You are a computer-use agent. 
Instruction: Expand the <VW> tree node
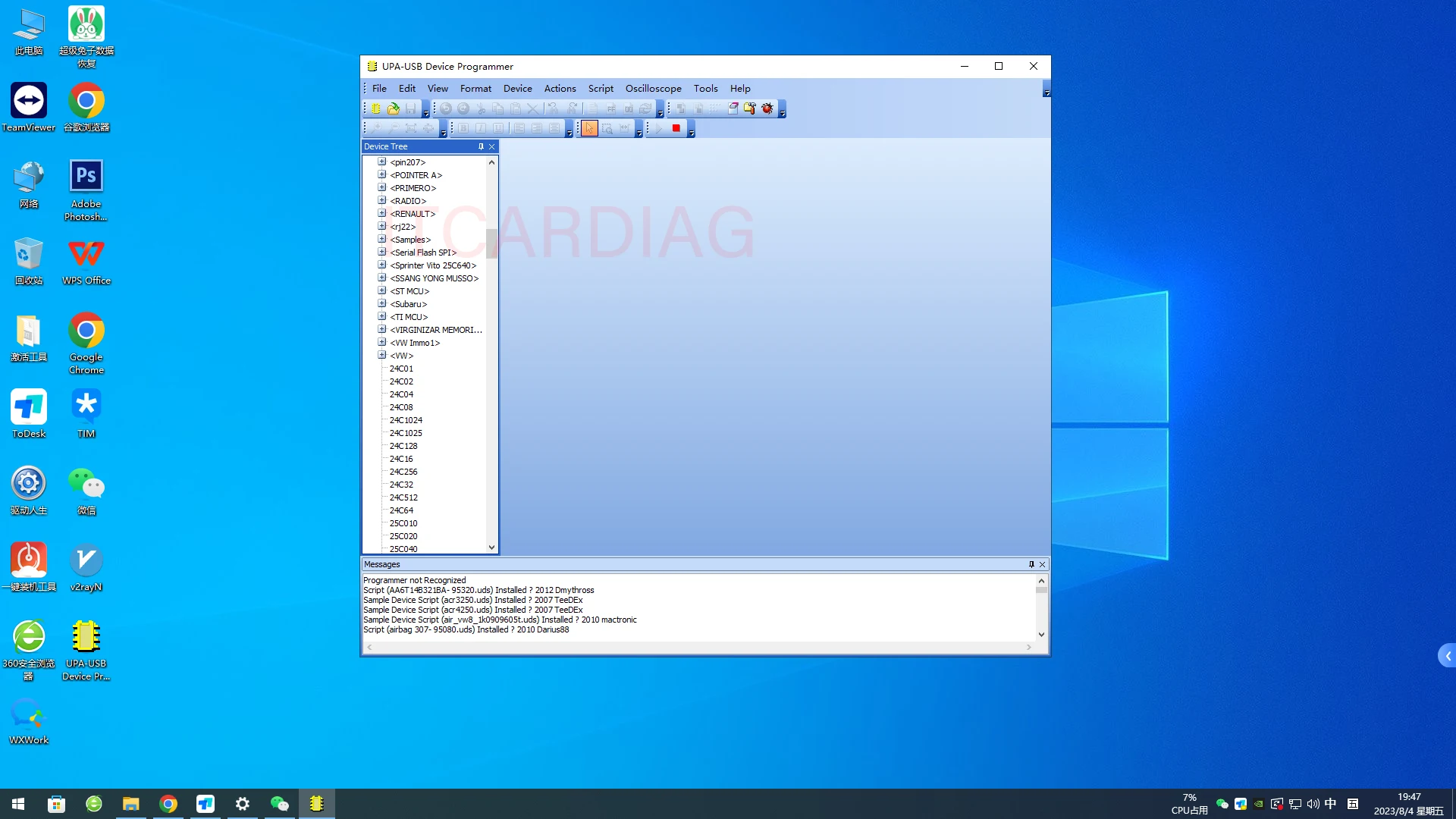382,356
